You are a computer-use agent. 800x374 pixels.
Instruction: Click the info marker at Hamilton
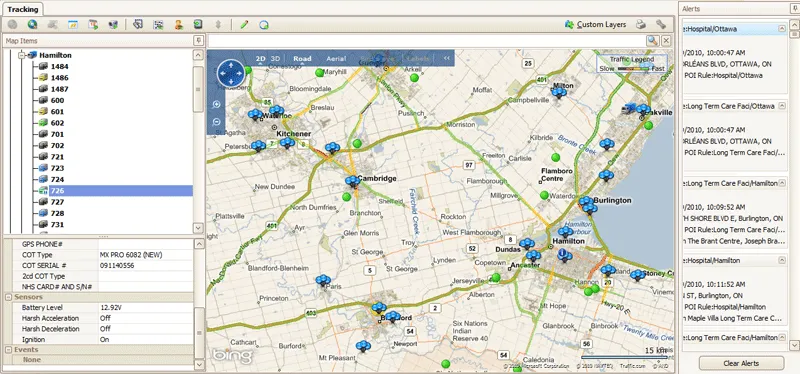click(563, 254)
